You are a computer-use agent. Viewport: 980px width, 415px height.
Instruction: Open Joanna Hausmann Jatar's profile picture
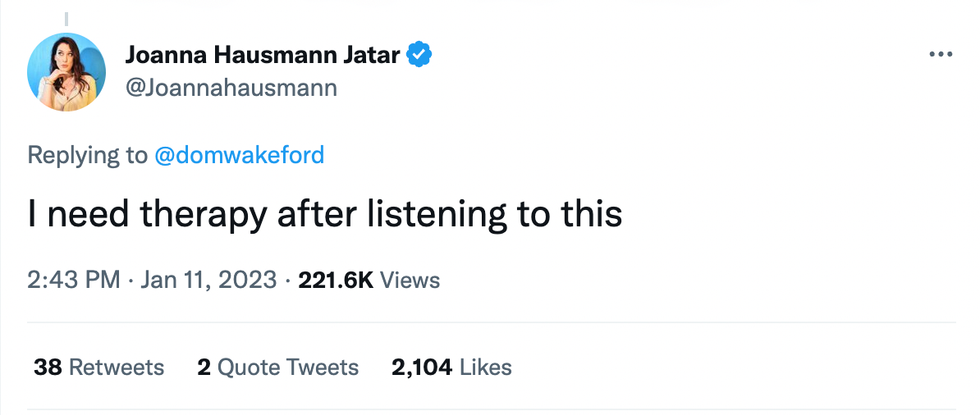click(67, 71)
